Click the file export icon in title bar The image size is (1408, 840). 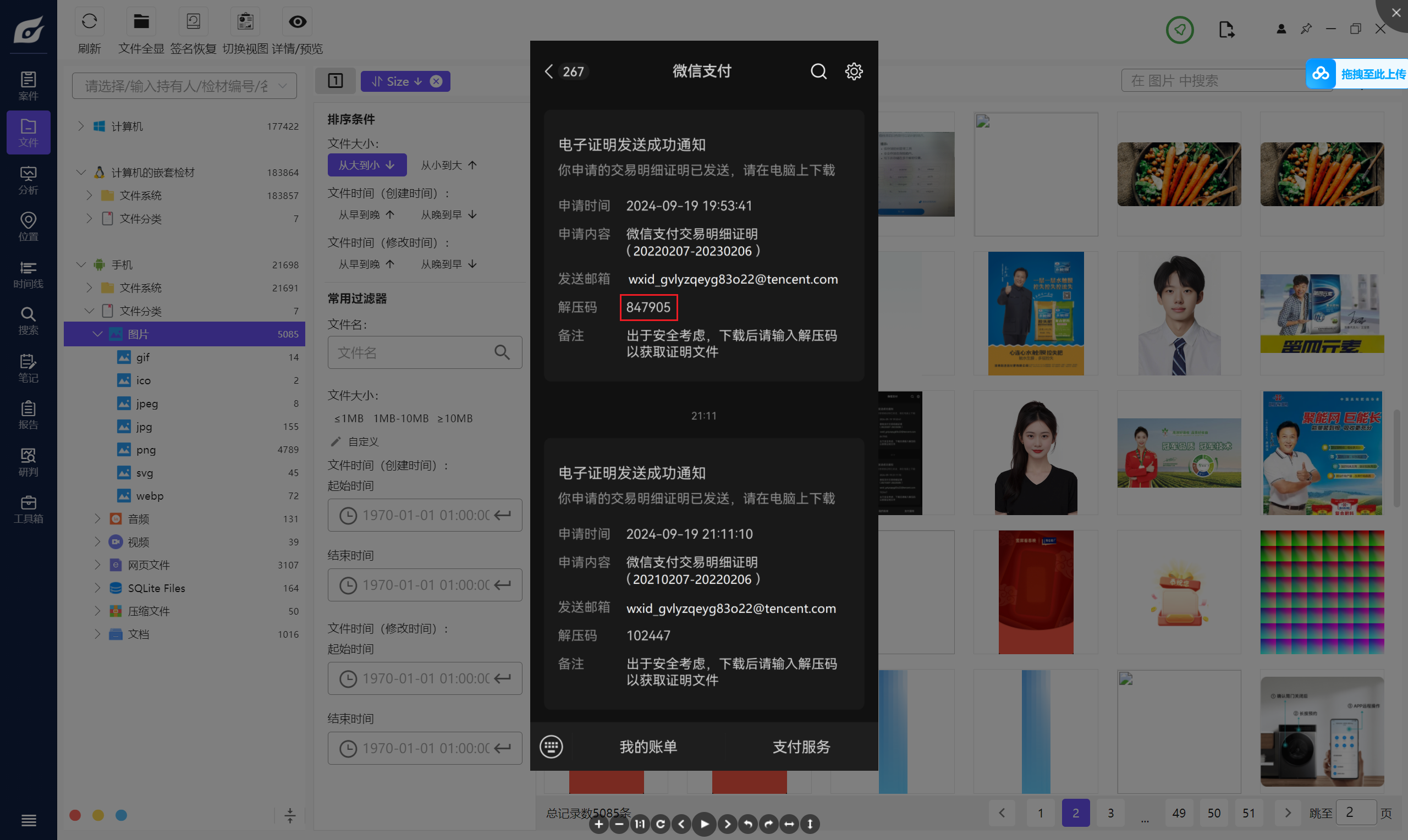pyautogui.click(x=1226, y=30)
